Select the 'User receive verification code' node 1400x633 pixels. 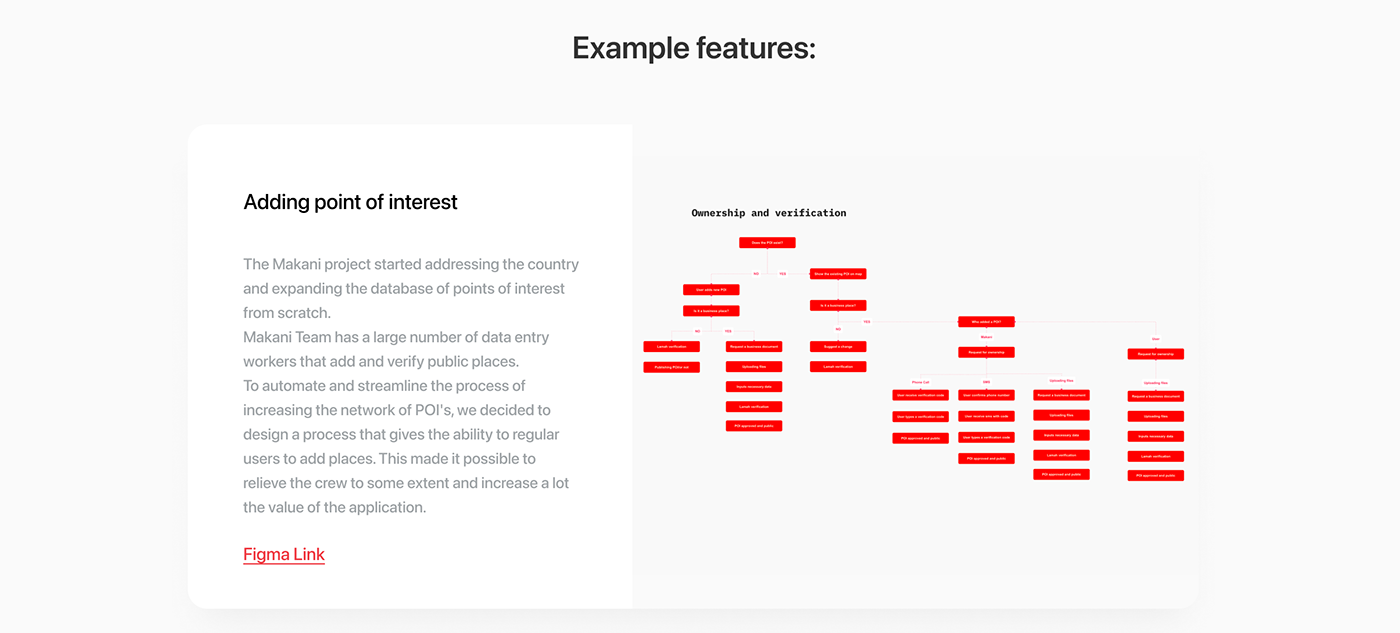click(920, 395)
